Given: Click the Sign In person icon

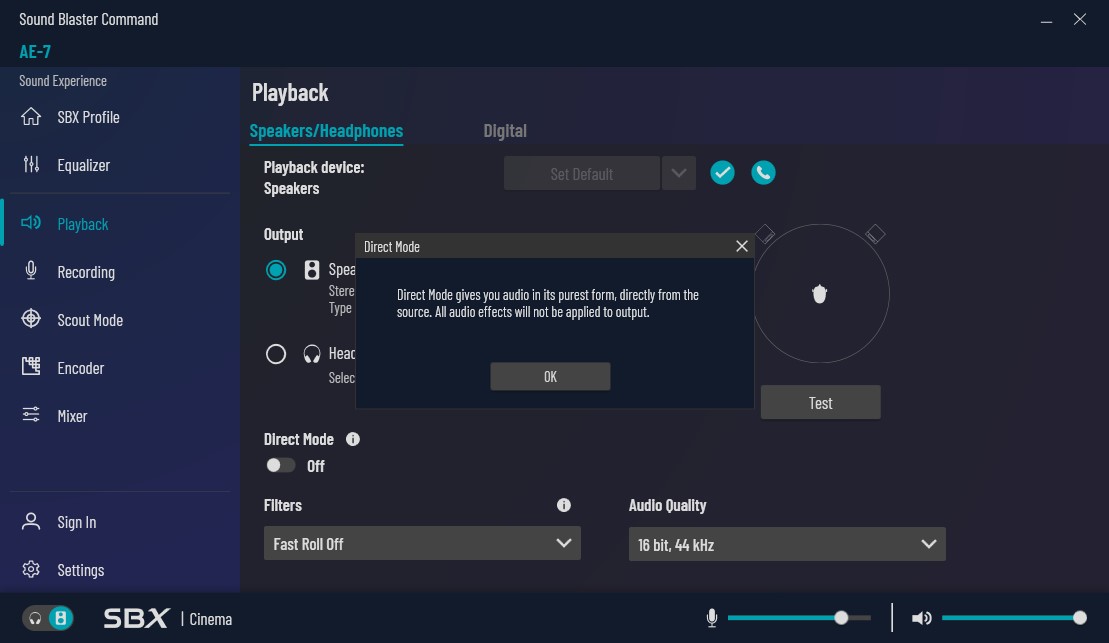Looking at the screenshot, I should [x=31, y=521].
